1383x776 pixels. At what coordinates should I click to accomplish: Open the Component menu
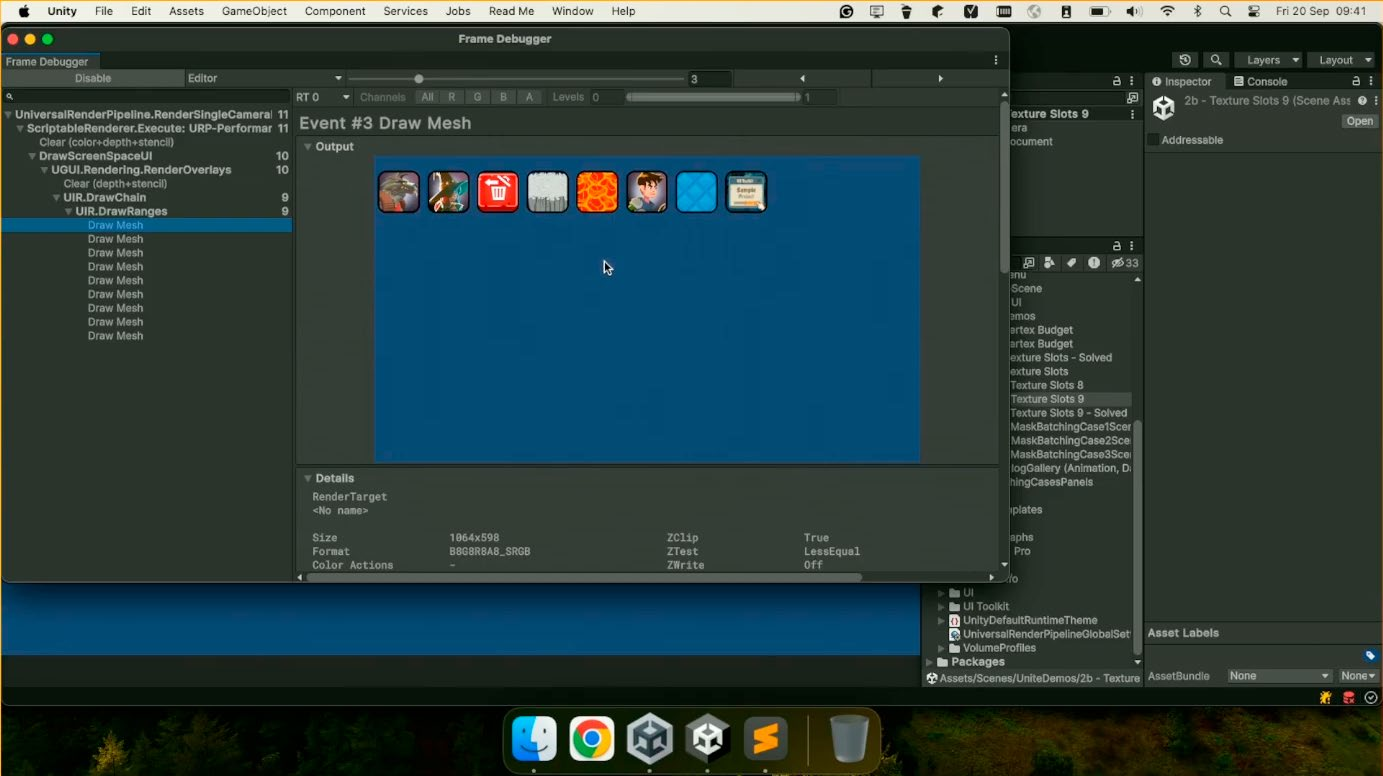point(335,11)
